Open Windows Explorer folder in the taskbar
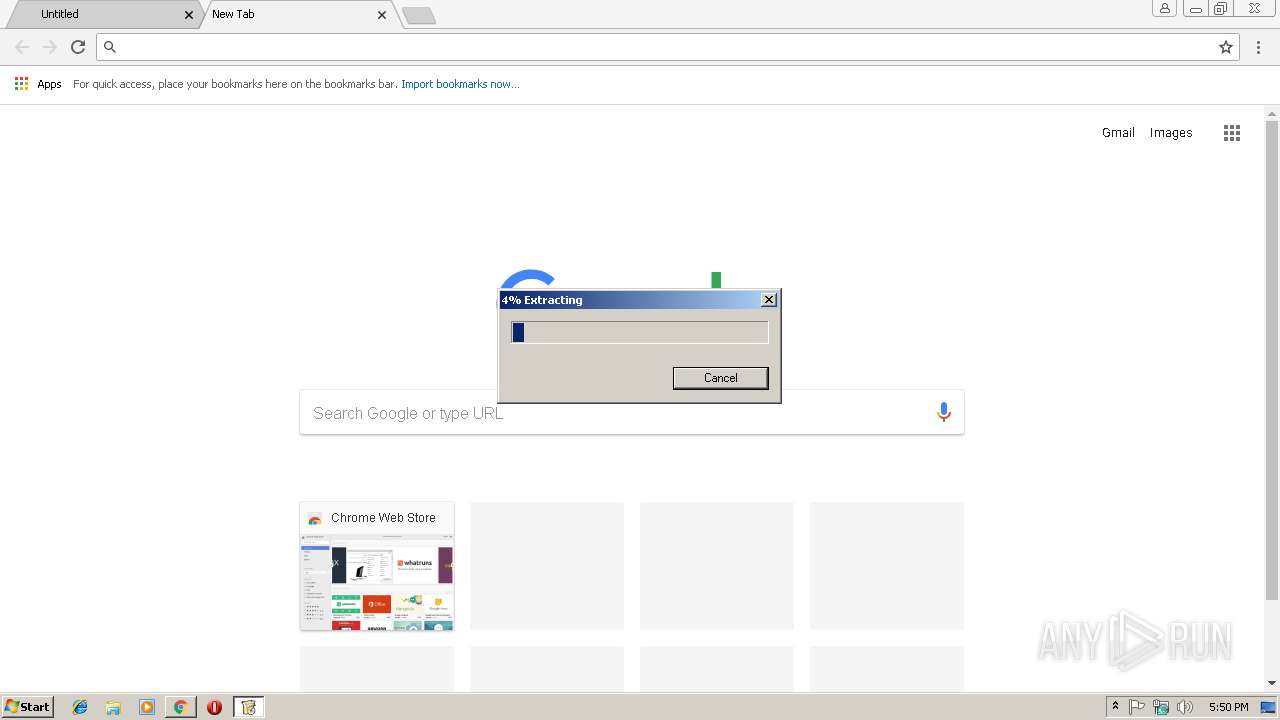1280x720 pixels. click(113, 707)
